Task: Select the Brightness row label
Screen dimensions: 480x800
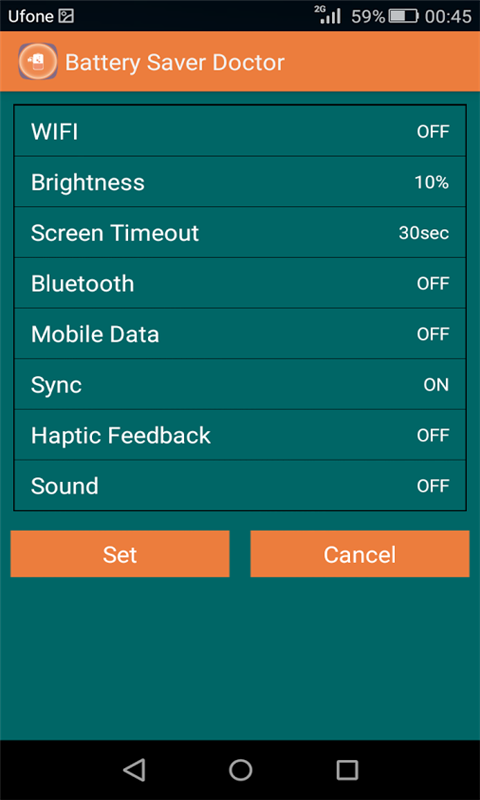Action: (x=88, y=183)
